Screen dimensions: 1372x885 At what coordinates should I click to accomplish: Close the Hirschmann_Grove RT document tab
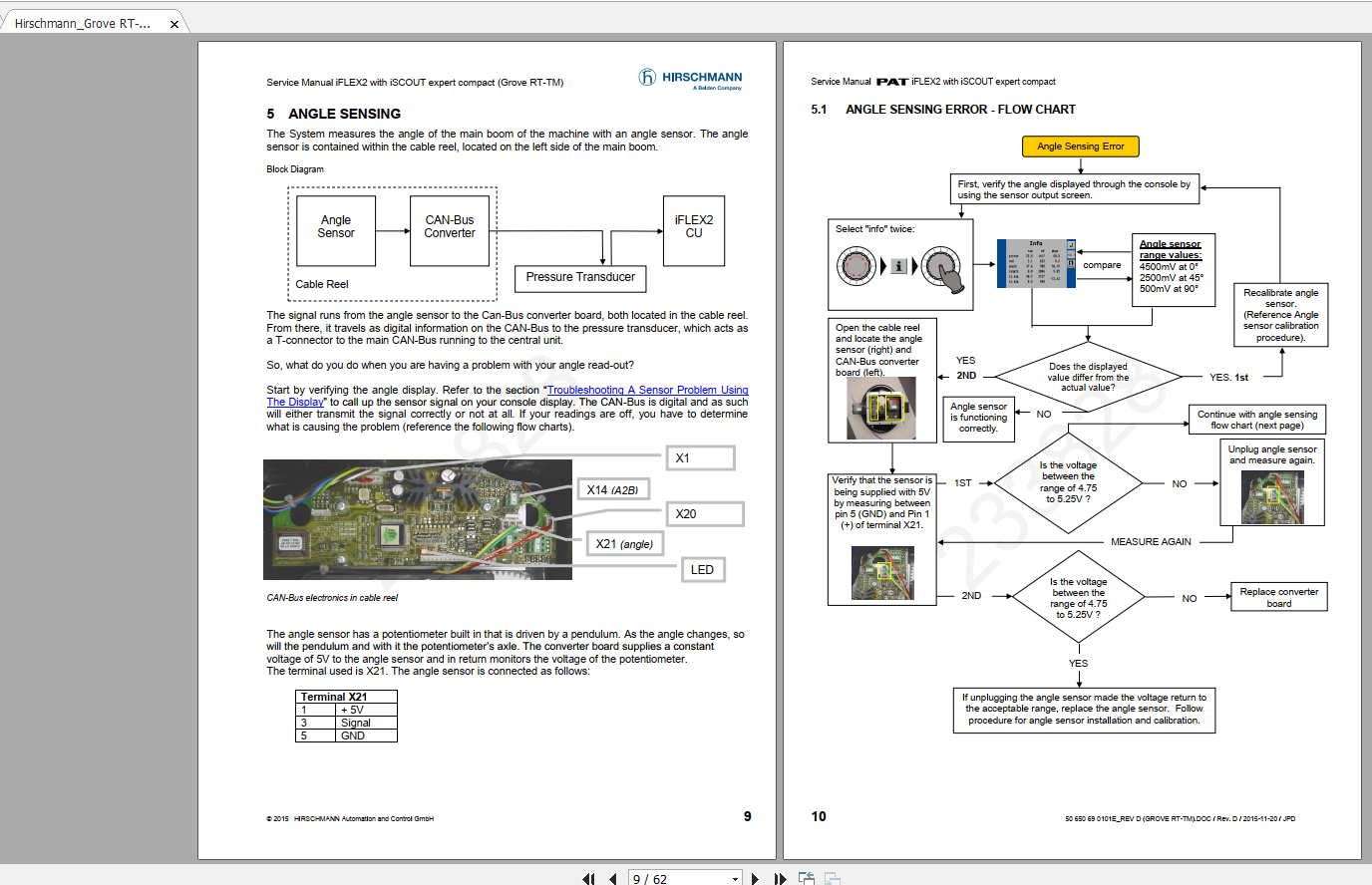pos(174,24)
